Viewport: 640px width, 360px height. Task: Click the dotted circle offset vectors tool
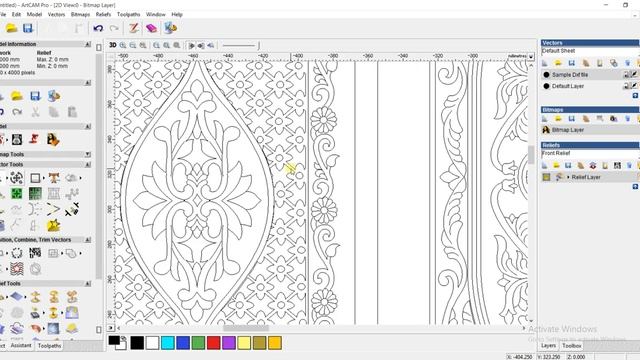[17, 253]
